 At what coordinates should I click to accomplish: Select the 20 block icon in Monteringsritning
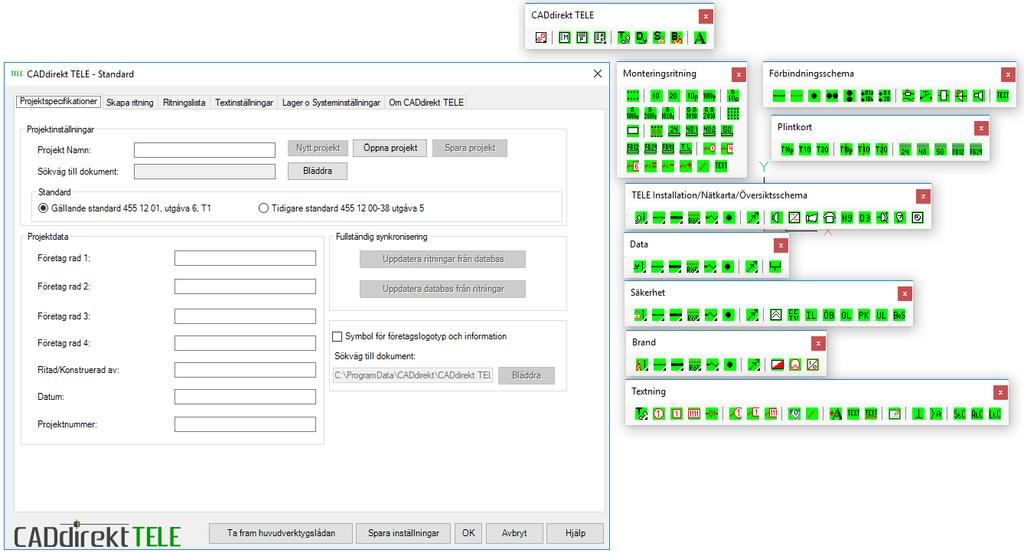click(673, 96)
